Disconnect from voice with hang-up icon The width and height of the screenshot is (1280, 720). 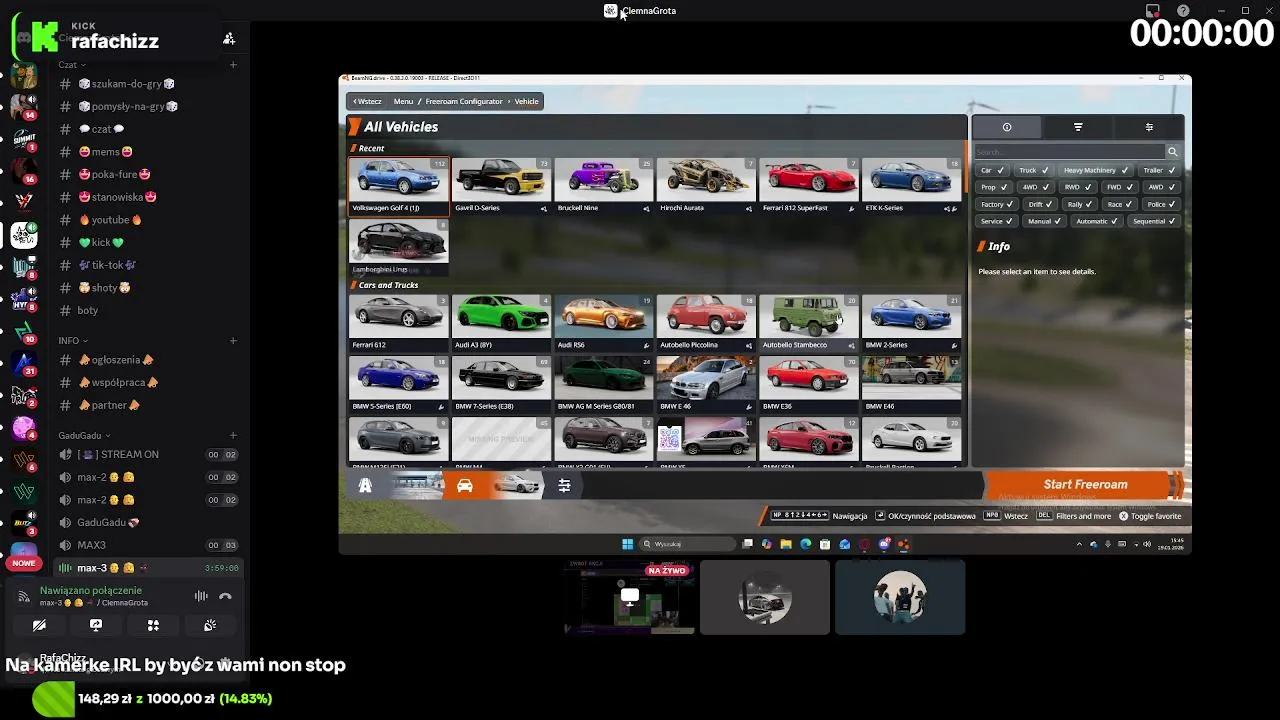pos(225,596)
